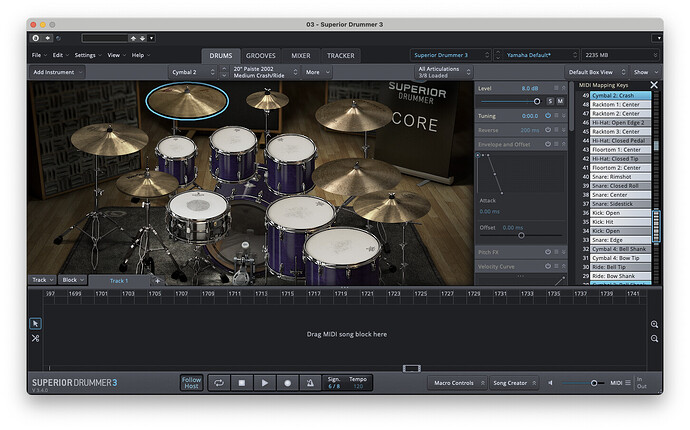This screenshot has width=690, height=430.
Task: Open the MIDI menu lines icon
Action: [628, 382]
